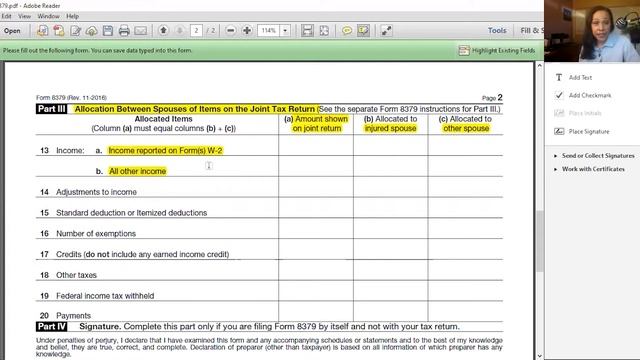Click the fit one full page icon
This screenshot has width=640, height=360.
click(x=324, y=31)
